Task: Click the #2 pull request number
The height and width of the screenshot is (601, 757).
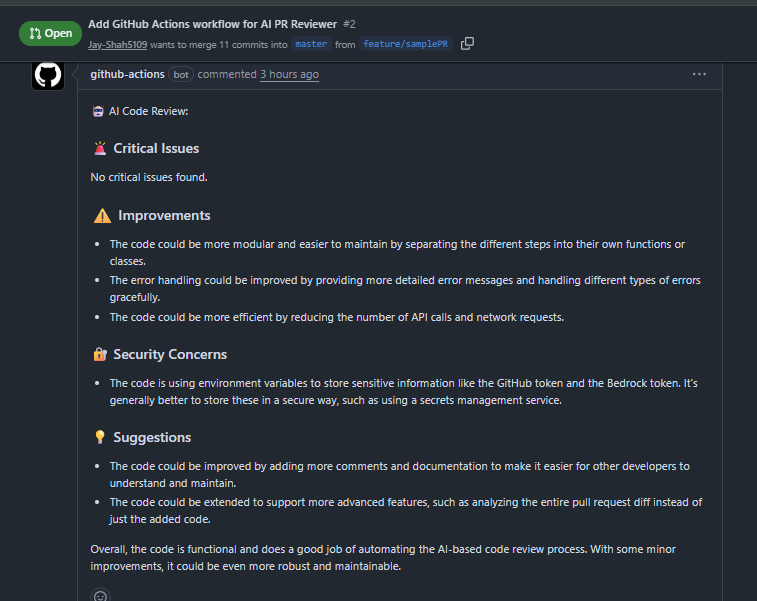Action: pyautogui.click(x=349, y=24)
